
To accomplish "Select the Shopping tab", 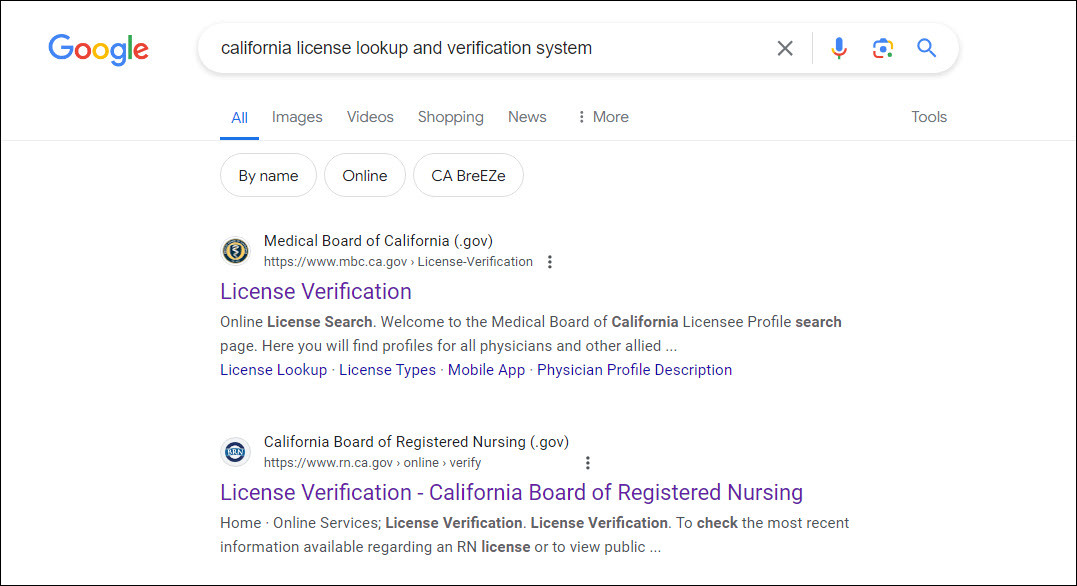I will pyautogui.click(x=450, y=117).
